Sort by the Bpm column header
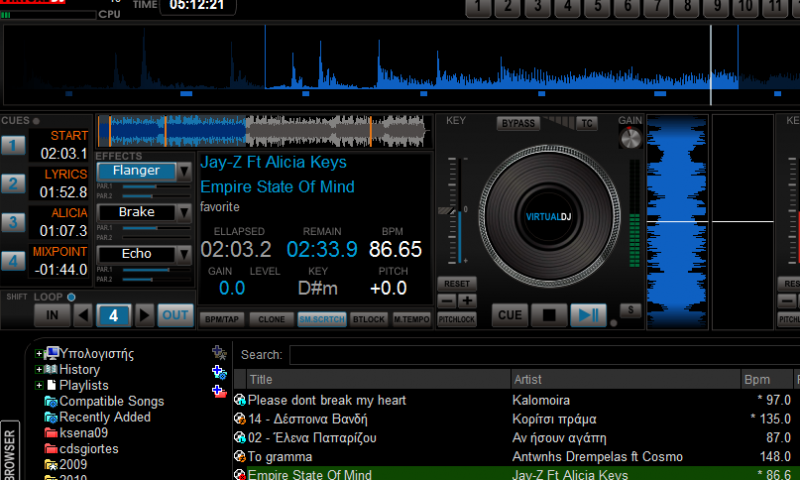The width and height of the screenshot is (800, 480). click(x=767, y=380)
